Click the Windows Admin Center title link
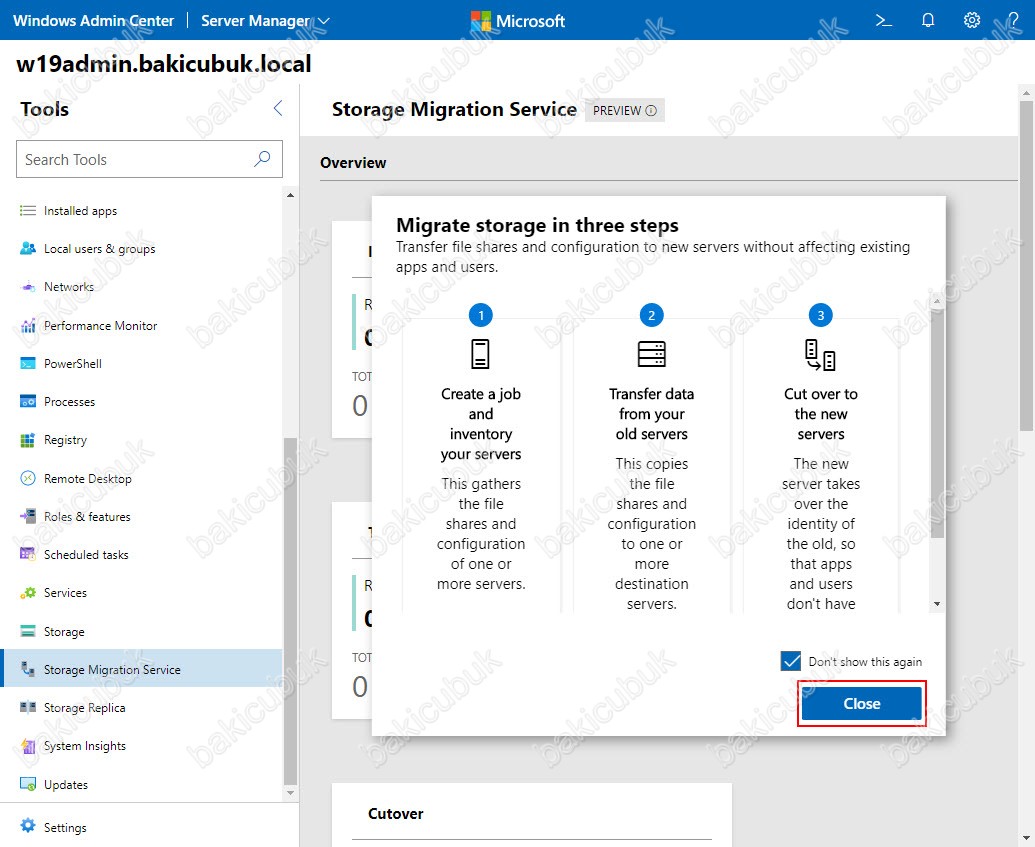The width and height of the screenshot is (1035, 847). point(93,20)
